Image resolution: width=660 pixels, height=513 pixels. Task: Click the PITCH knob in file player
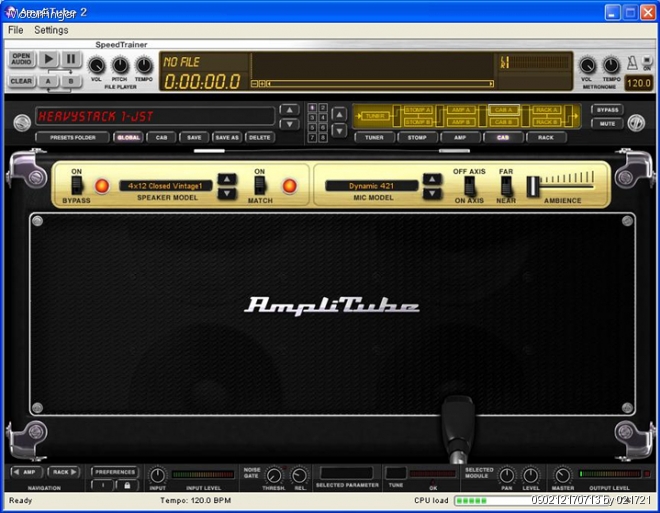(x=120, y=65)
